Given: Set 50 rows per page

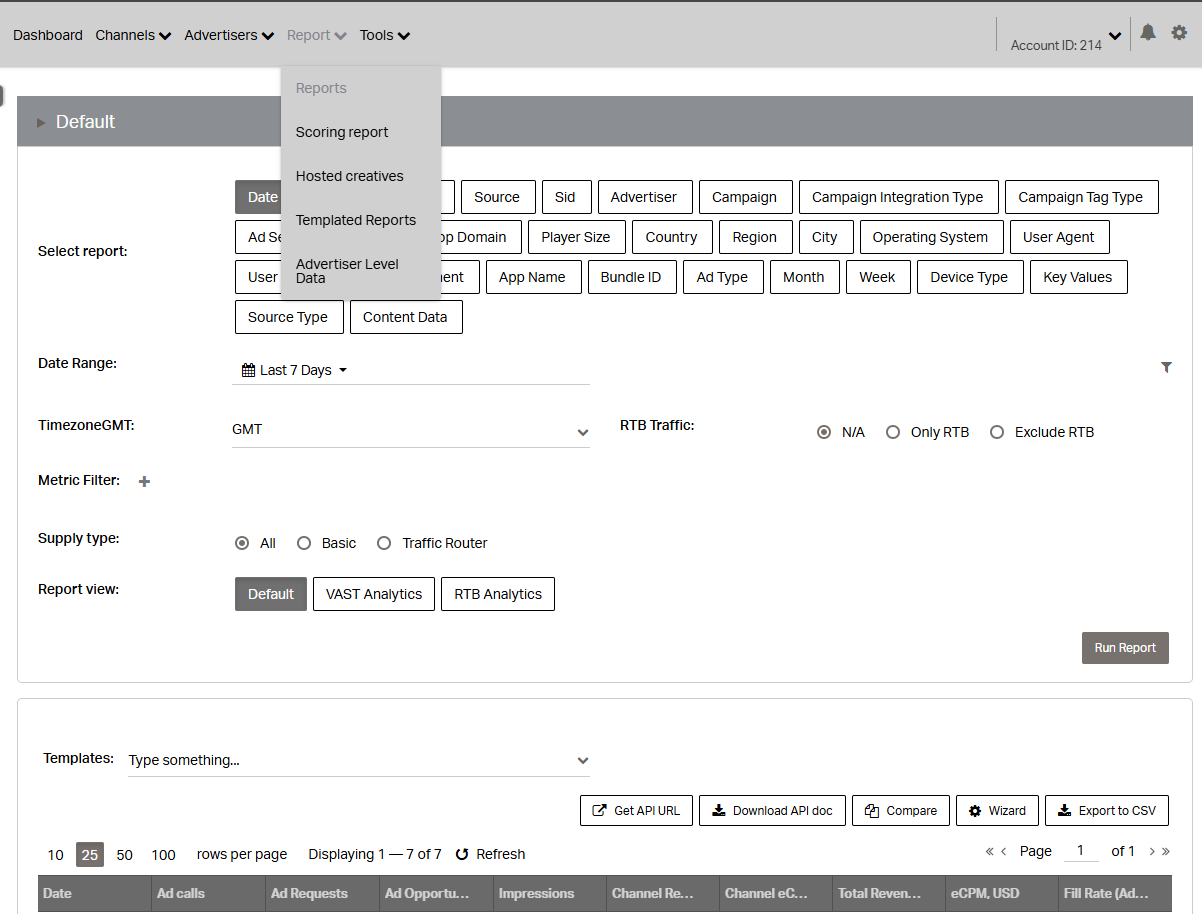Looking at the screenshot, I should (124, 855).
